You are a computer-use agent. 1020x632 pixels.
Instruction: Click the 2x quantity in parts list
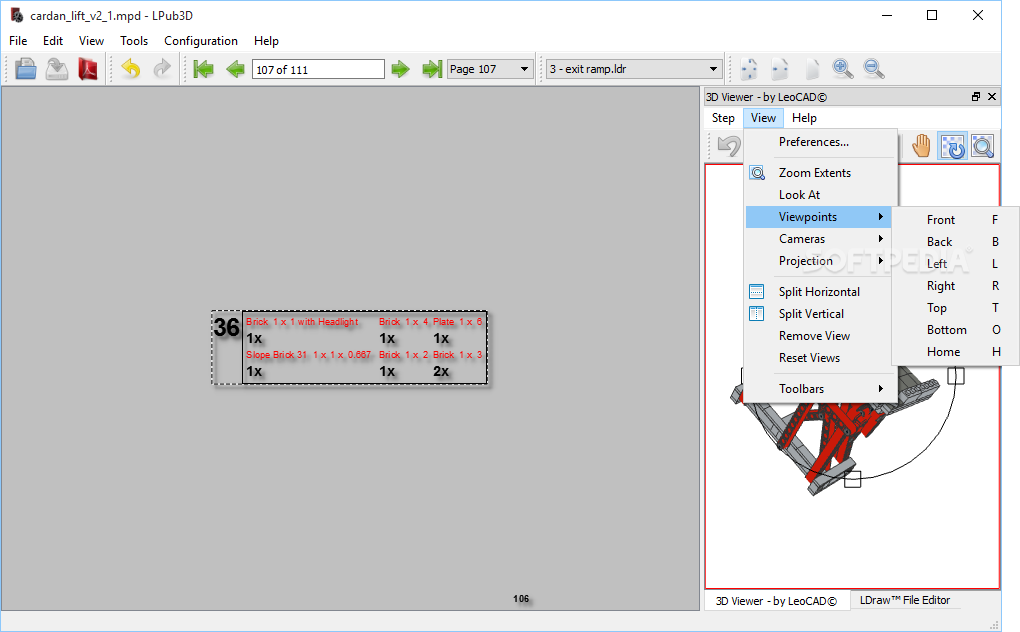coord(441,371)
